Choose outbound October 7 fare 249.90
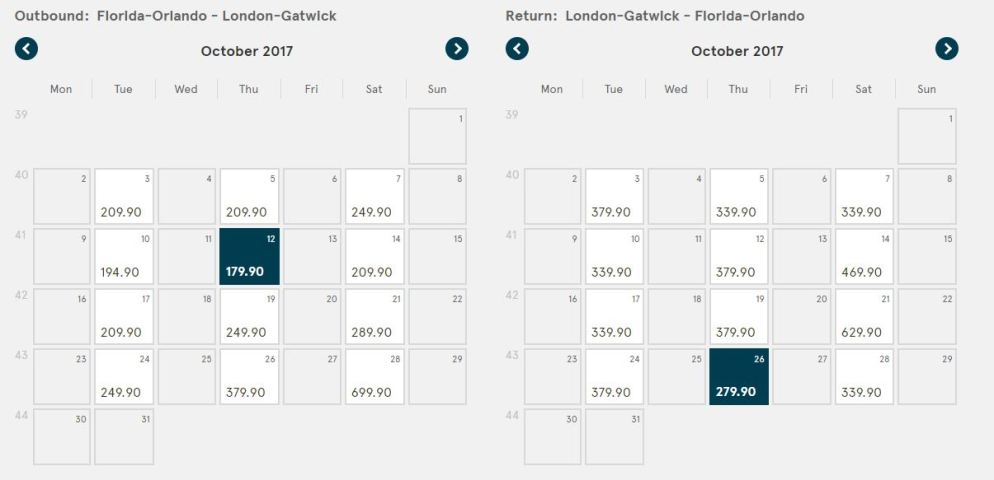 [x=374, y=196]
